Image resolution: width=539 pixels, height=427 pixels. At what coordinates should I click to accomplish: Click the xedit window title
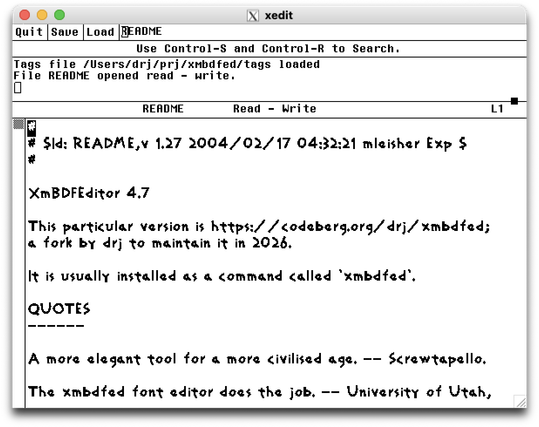(x=279, y=15)
